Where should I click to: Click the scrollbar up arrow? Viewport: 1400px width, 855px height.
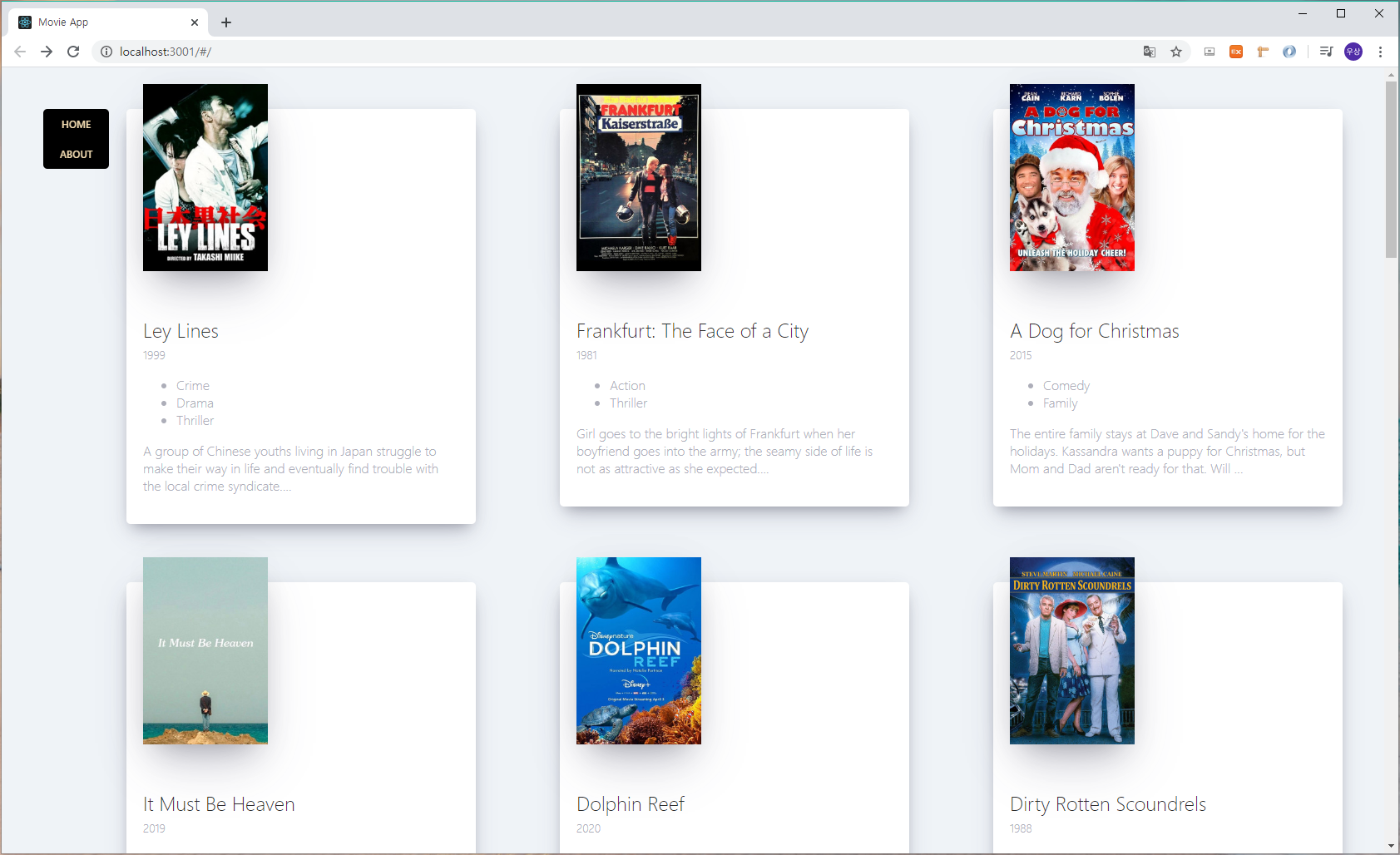[x=1391, y=75]
